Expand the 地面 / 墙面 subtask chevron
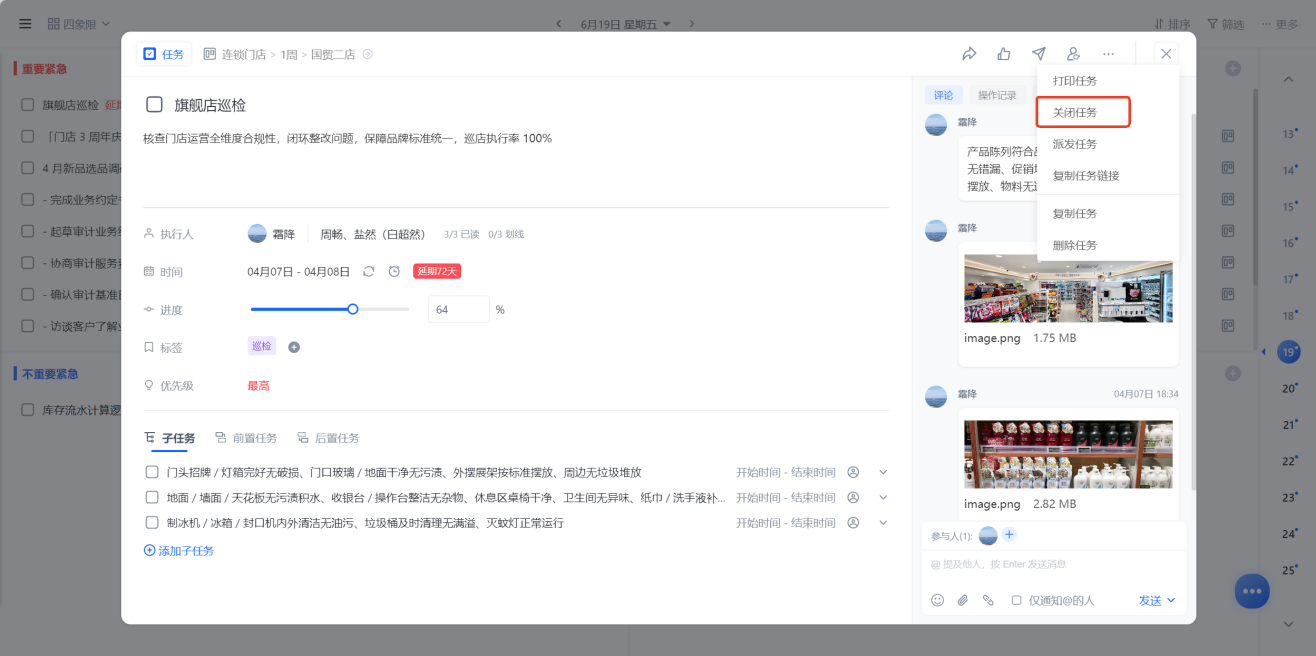The width and height of the screenshot is (1316, 656). tap(883, 497)
